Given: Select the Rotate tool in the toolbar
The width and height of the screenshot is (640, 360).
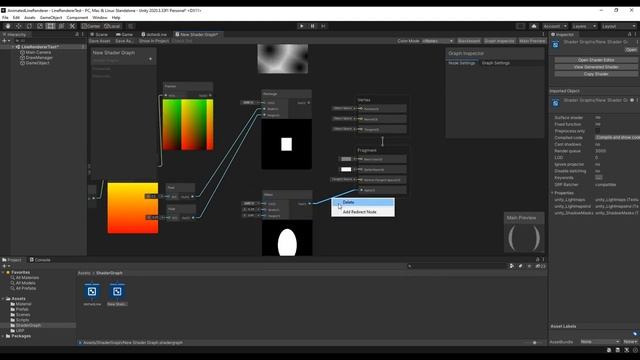Looking at the screenshot, I should click(x=29, y=26).
